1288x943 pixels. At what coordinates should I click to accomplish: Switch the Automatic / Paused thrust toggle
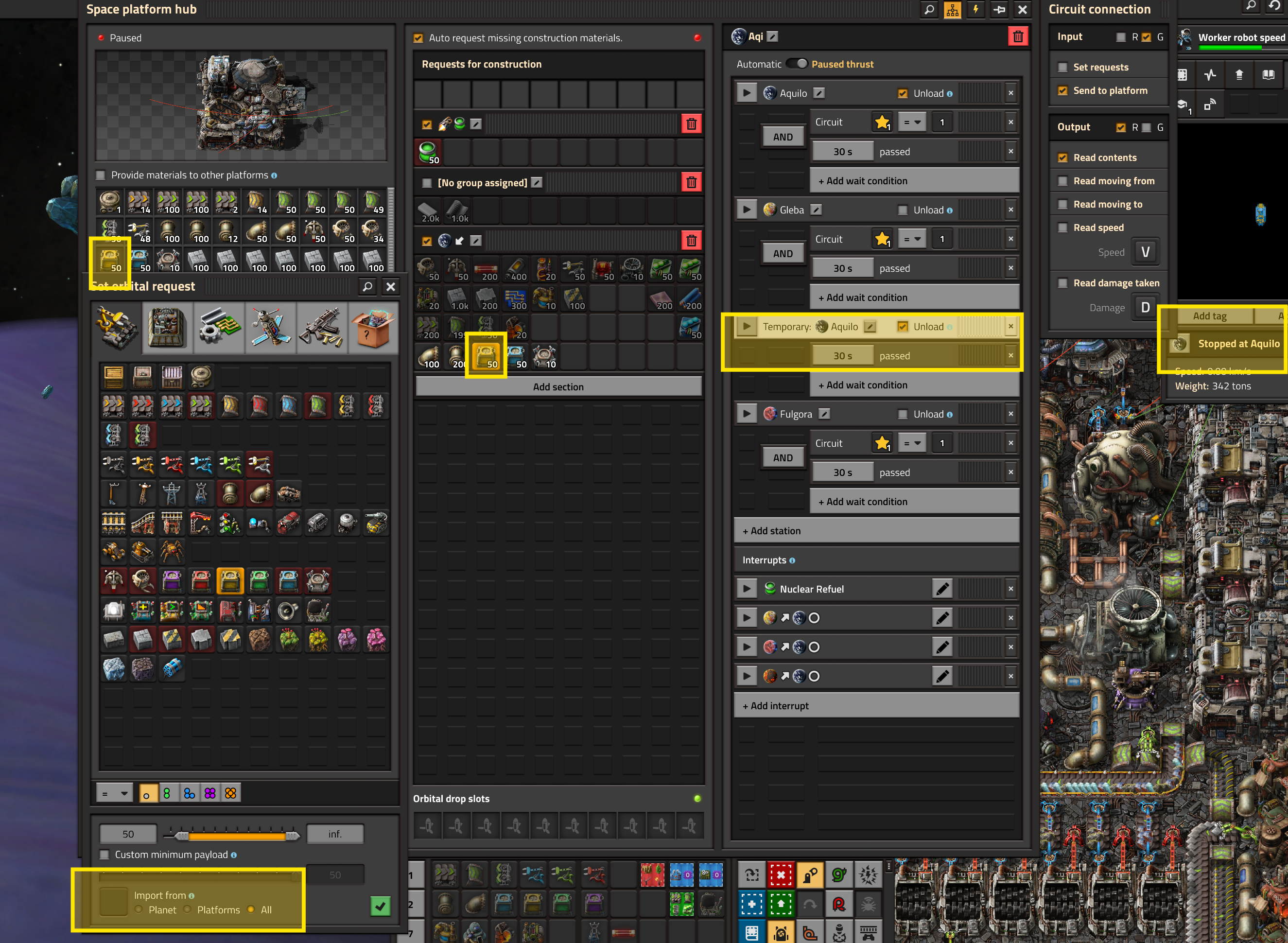point(796,64)
